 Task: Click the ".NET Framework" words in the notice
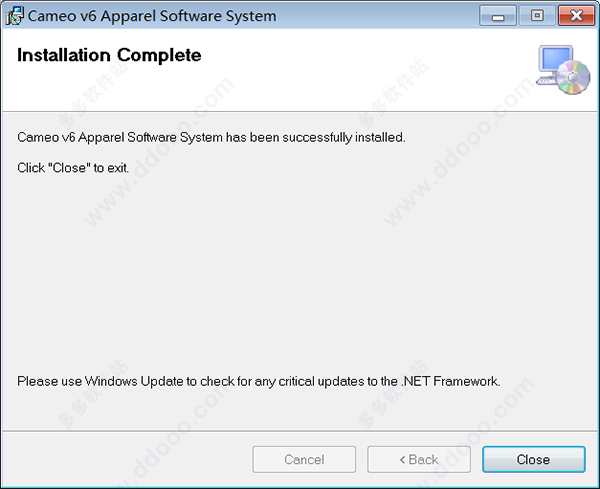(450, 381)
